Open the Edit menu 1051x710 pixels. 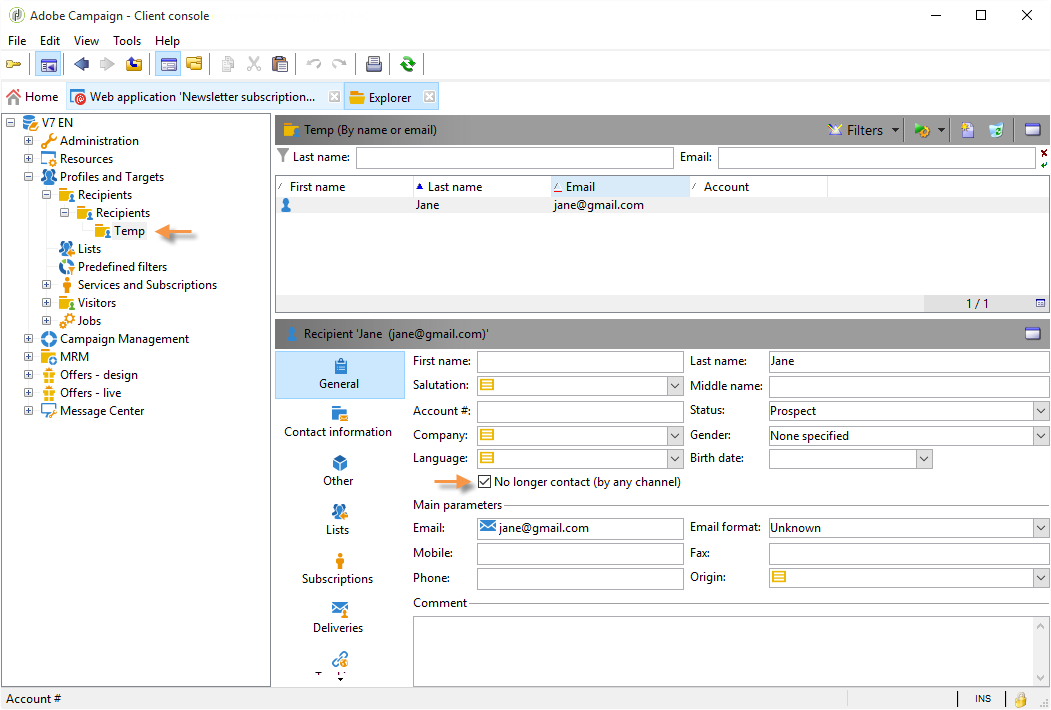pyautogui.click(x=50, y=41)
